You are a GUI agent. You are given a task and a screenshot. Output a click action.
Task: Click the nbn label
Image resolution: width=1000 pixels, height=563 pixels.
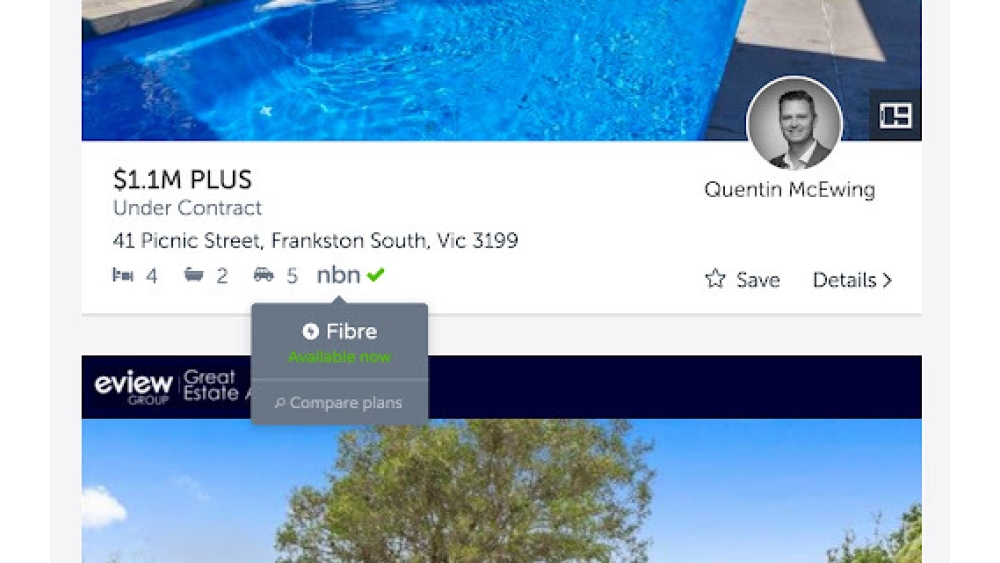tap(339, 275)
